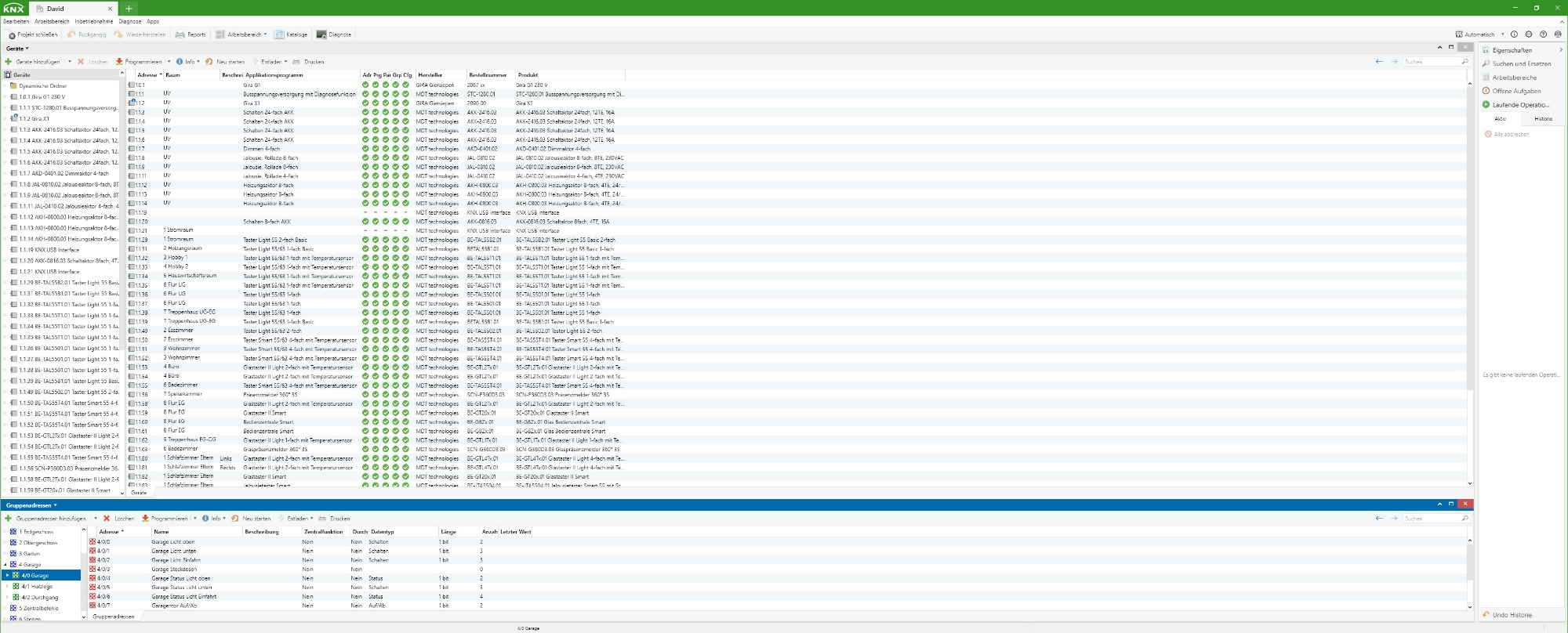
Task: Open the Bearbeiten menu
Action: 16,22
